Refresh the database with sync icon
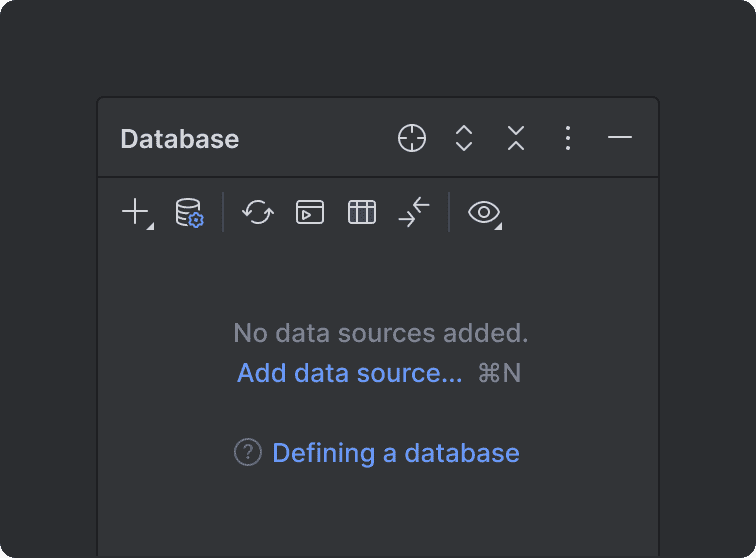Image resolution: width=756 pixels, height=558 pixels. pos(258,212)
